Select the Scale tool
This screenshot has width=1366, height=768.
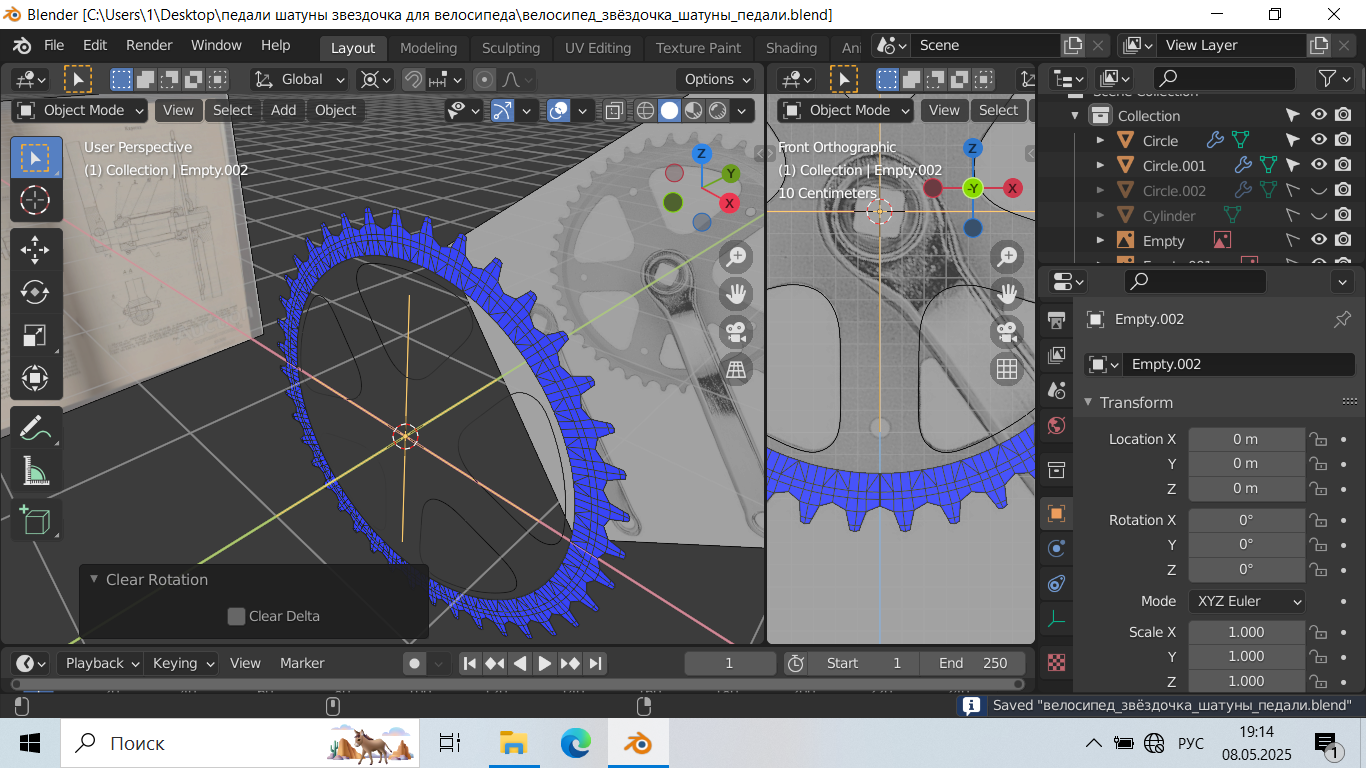click(x=36, y=335)
